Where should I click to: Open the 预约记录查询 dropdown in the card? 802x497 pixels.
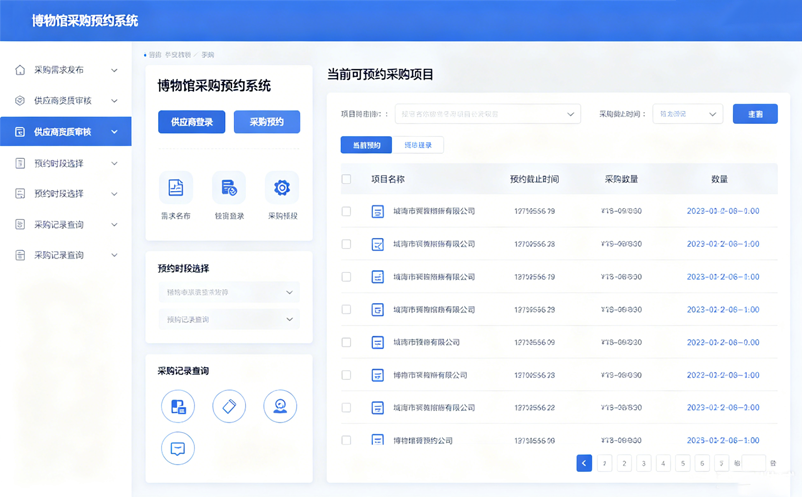229,320
